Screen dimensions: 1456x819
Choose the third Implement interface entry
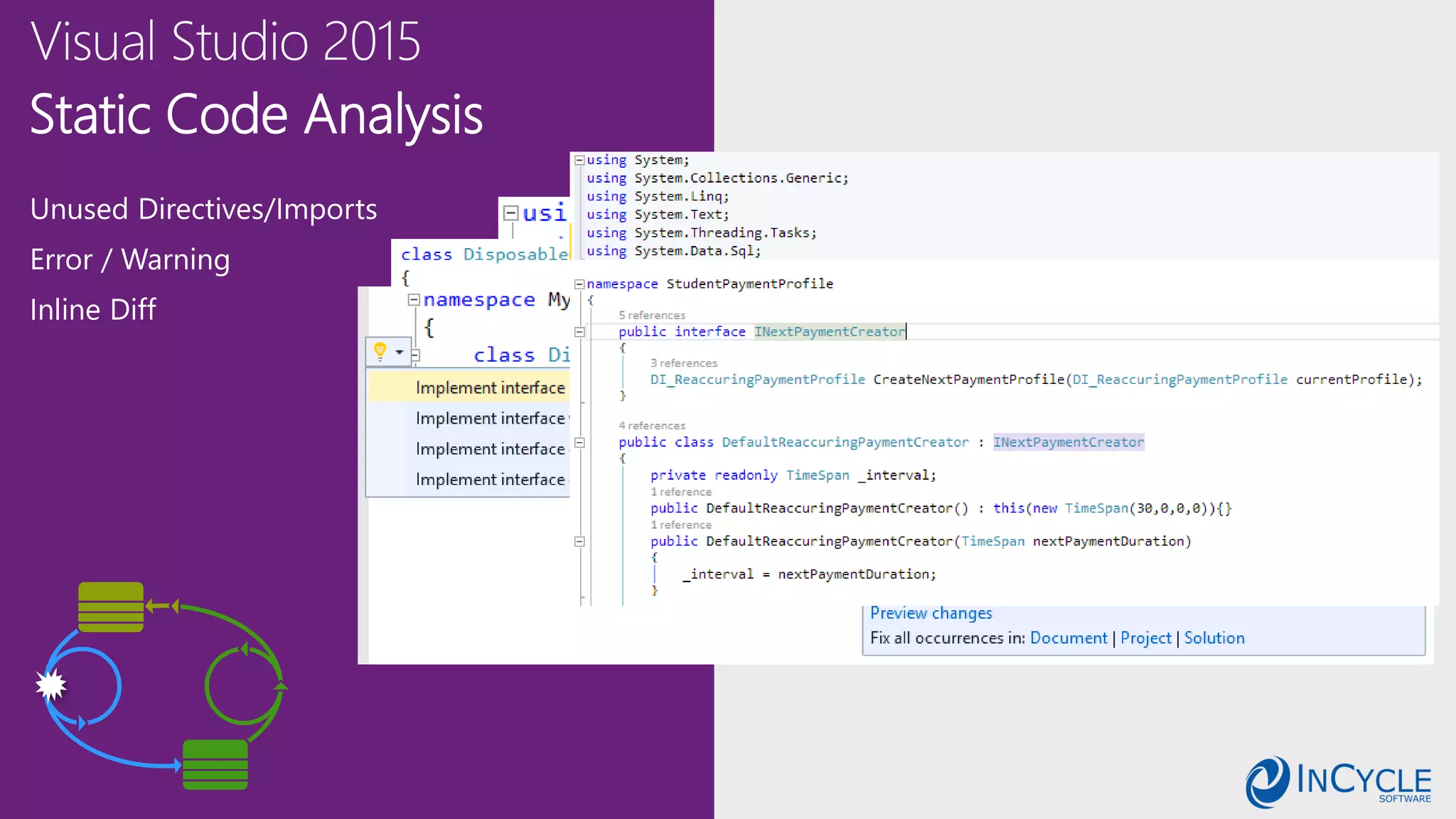[x=469, y=449]
